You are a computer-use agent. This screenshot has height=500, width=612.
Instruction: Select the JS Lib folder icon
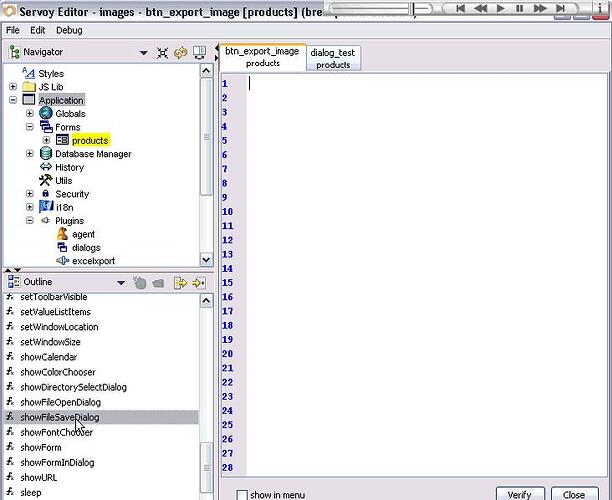click(x=29, y=87)
